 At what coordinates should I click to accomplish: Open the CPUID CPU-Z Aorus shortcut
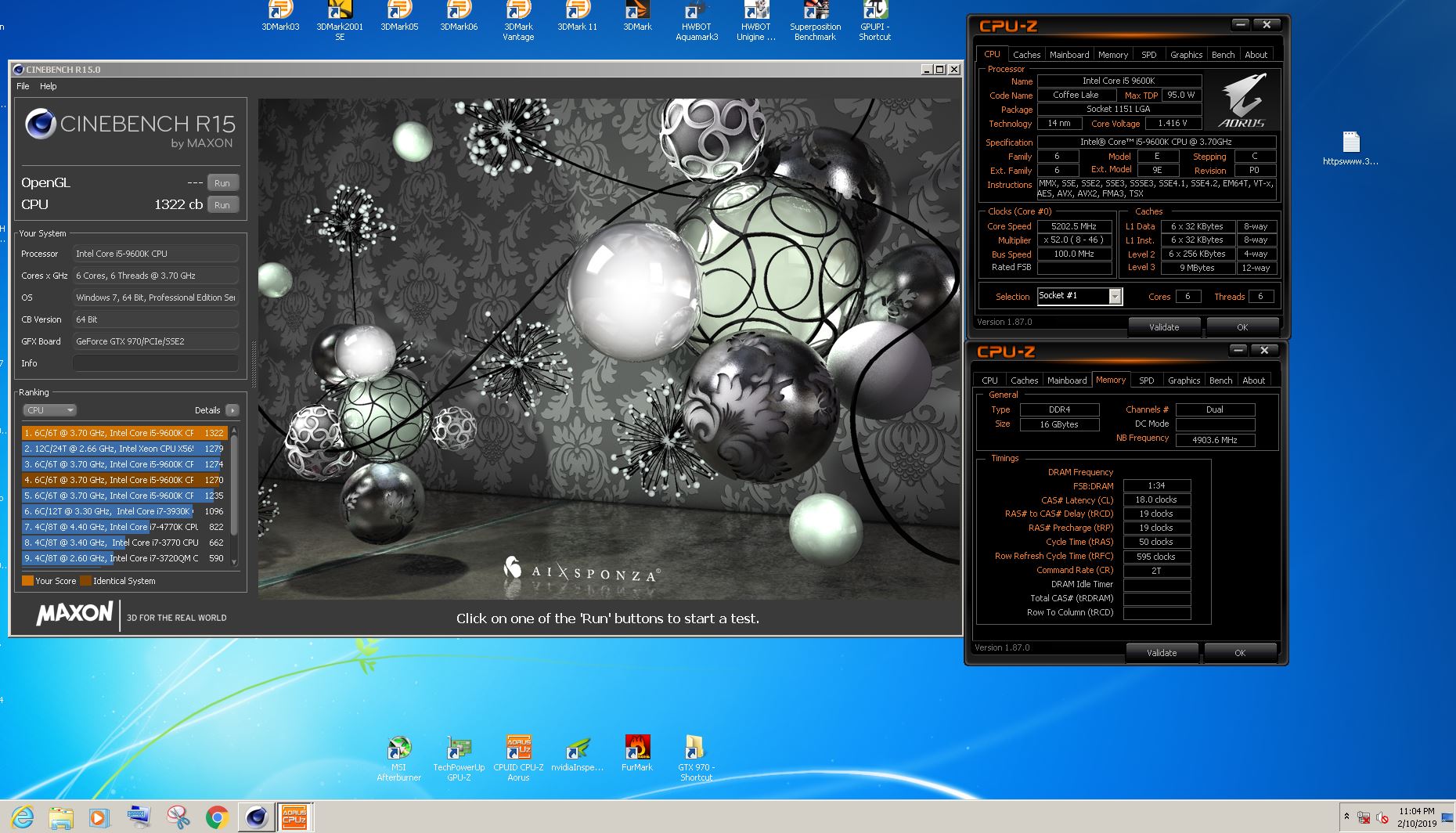point(518,758)
